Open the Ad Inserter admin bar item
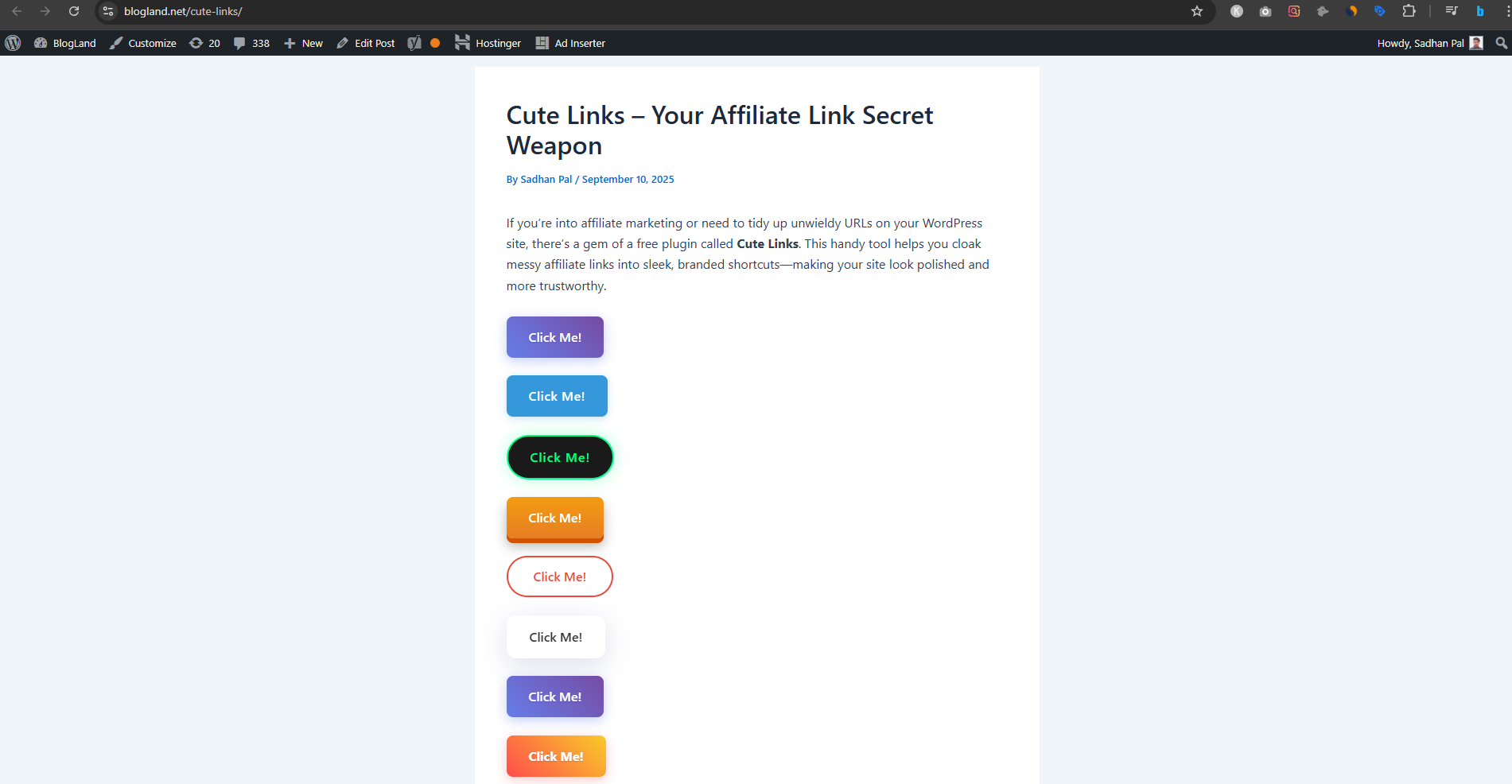The width and height of the screenshot is (1512, 784). 570,43
